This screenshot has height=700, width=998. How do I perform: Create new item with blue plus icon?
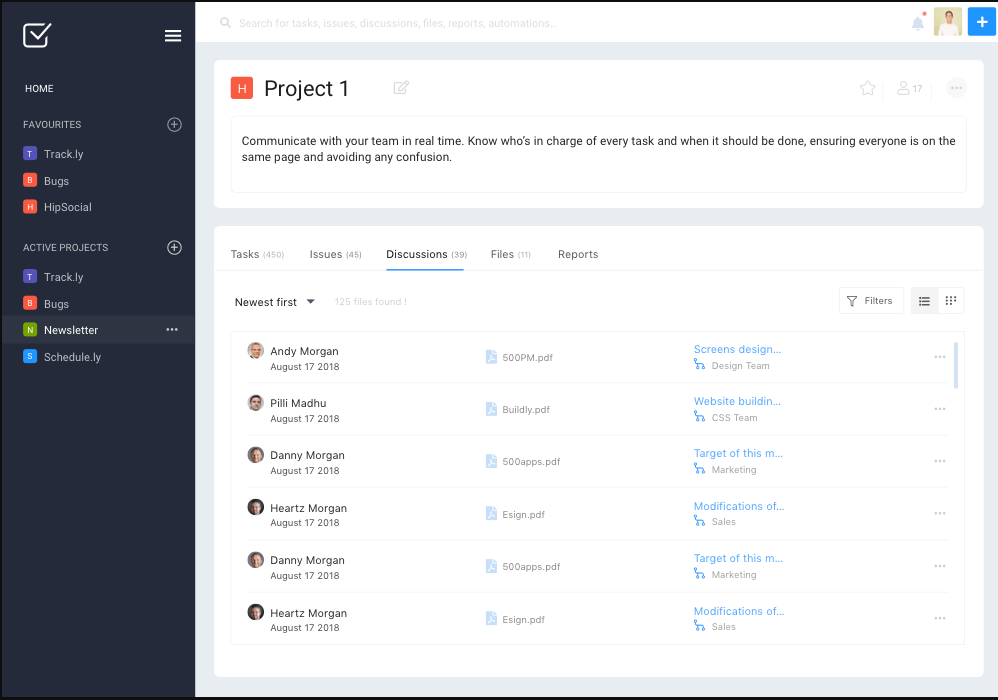click(981, 21)
